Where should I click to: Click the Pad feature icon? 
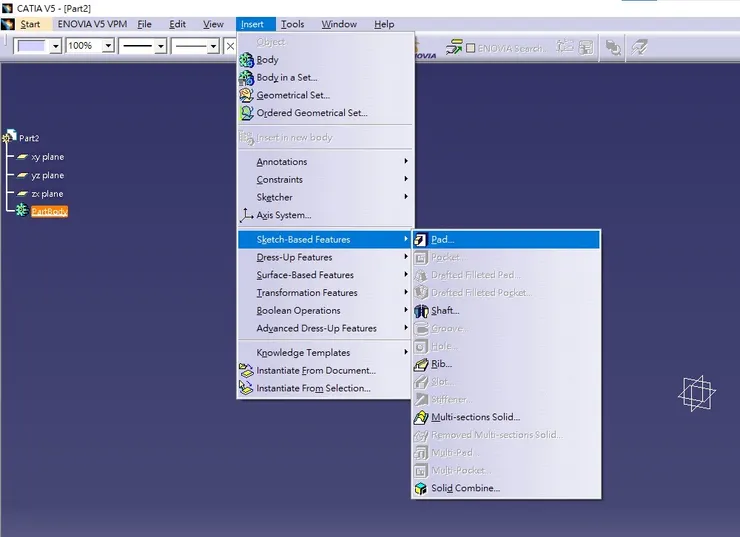coord(420,240)
